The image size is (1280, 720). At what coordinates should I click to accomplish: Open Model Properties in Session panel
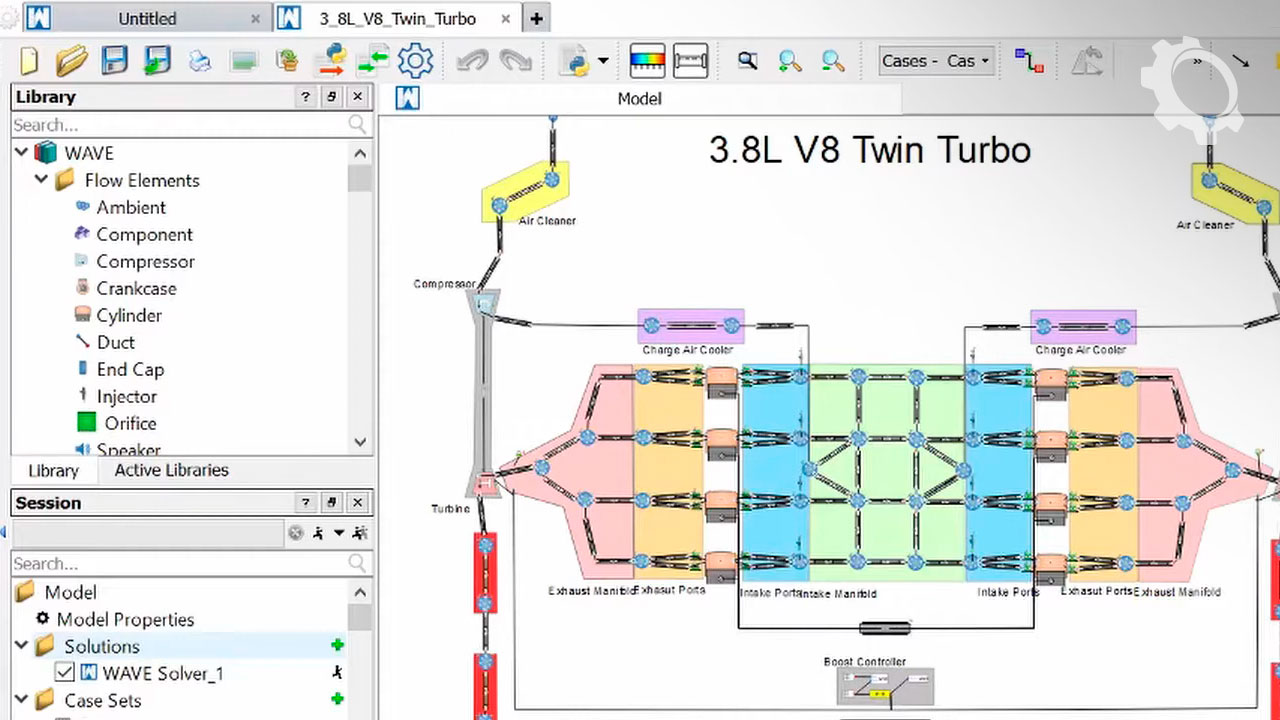[125, 619]
